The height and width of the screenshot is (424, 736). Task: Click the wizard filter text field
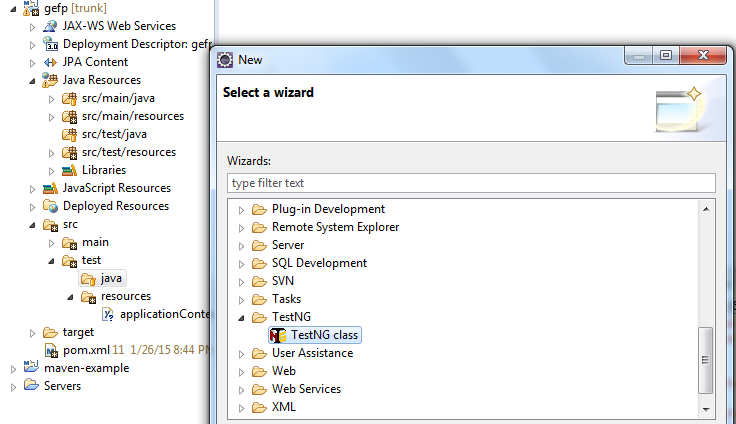(471, 183)
